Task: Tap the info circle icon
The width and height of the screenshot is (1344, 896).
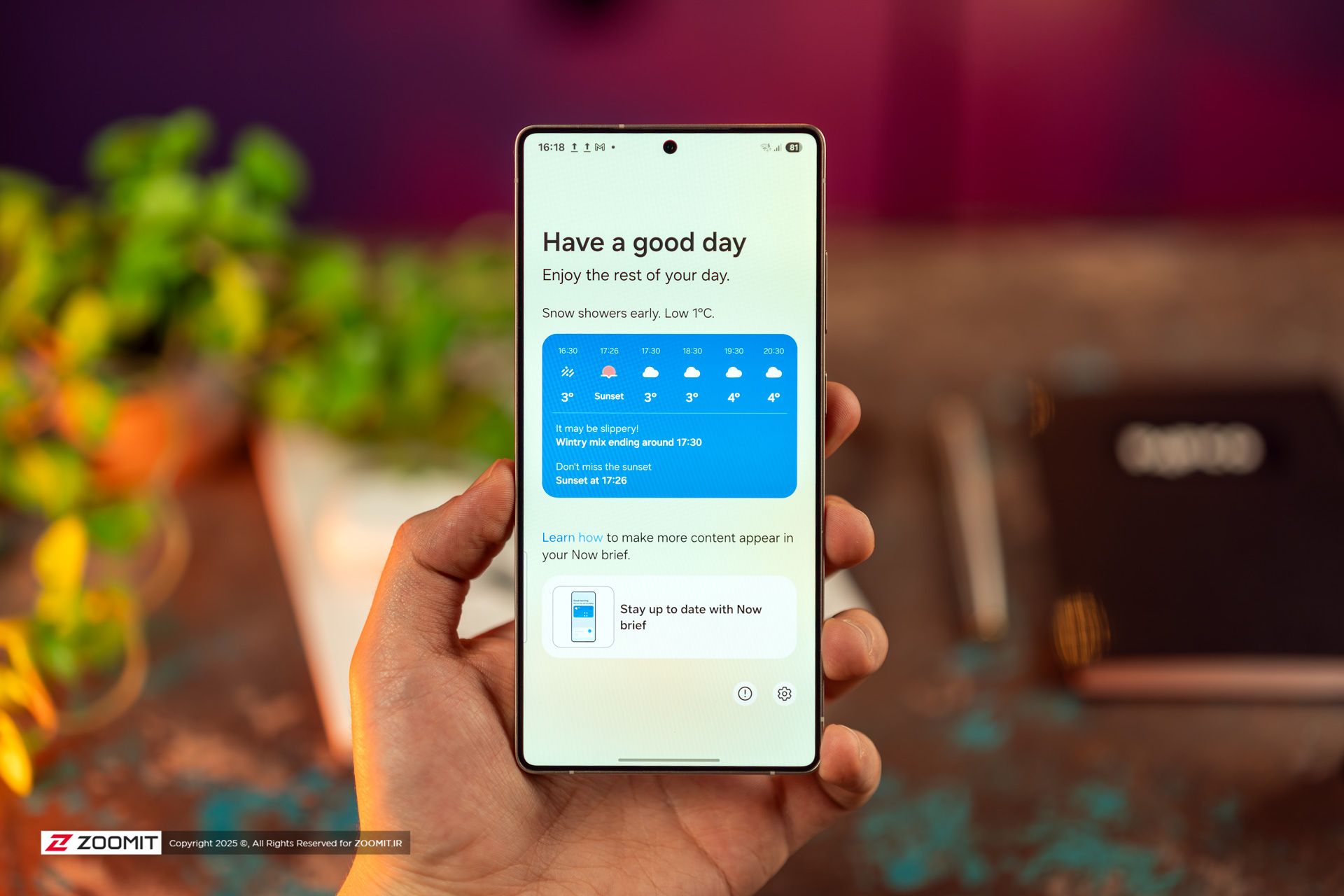Action: pos(746,694)
